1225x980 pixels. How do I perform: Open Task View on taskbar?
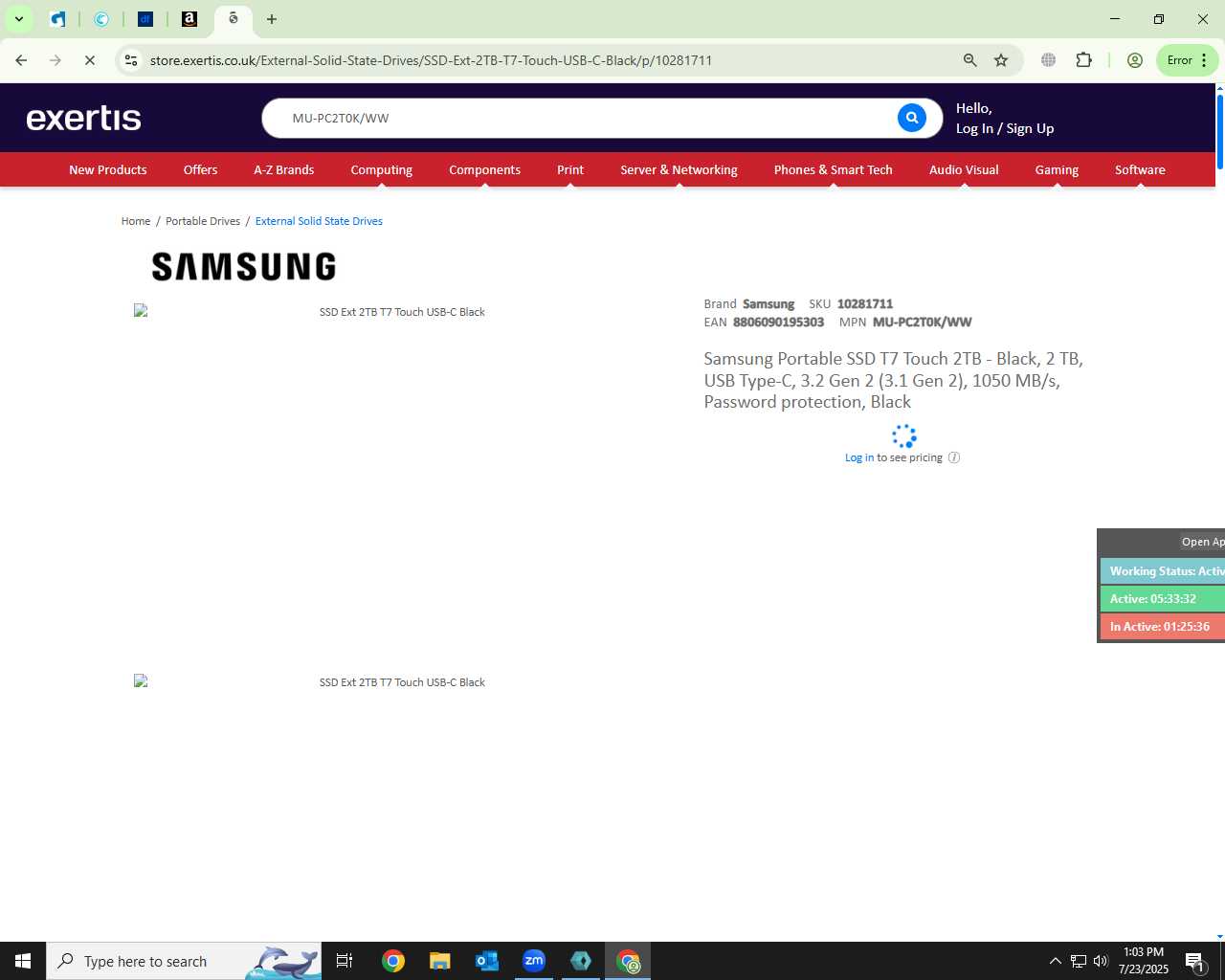tap(345, 961)
